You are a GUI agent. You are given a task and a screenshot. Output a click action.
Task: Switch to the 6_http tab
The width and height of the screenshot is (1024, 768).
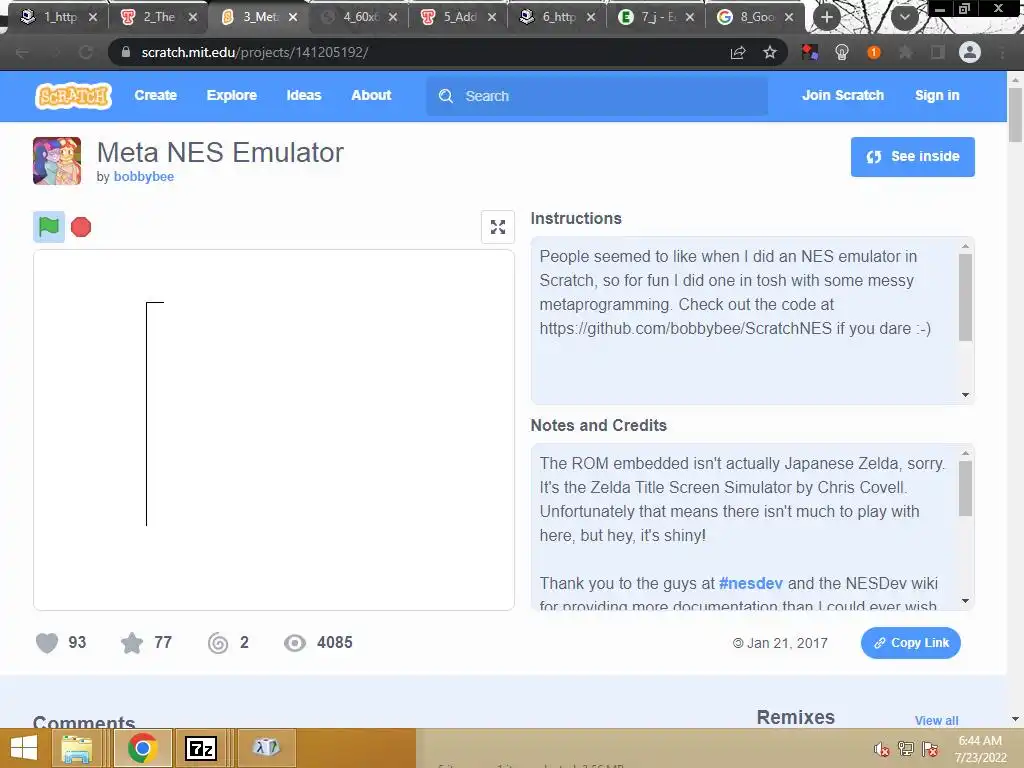coord(559,17)
